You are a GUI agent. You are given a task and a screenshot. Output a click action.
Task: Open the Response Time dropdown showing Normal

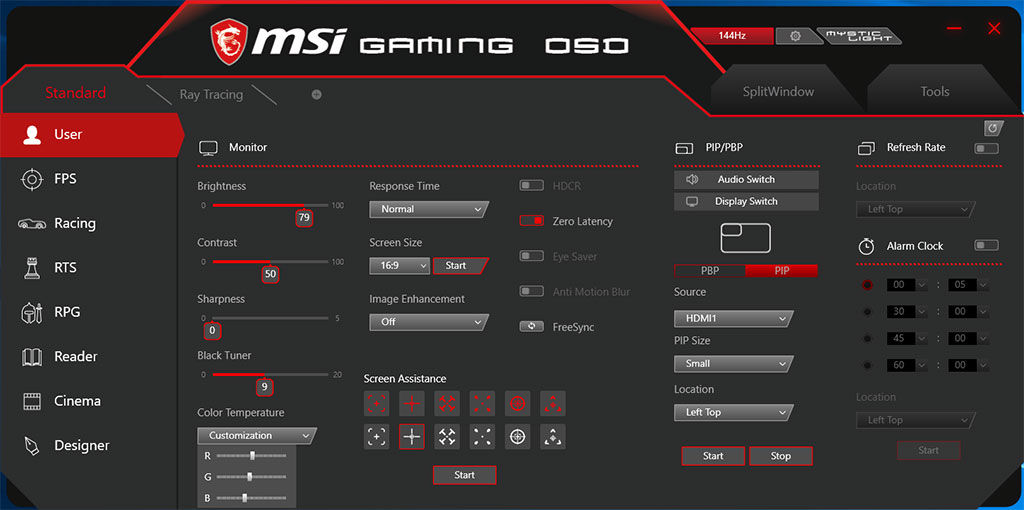tap(428, 209)
